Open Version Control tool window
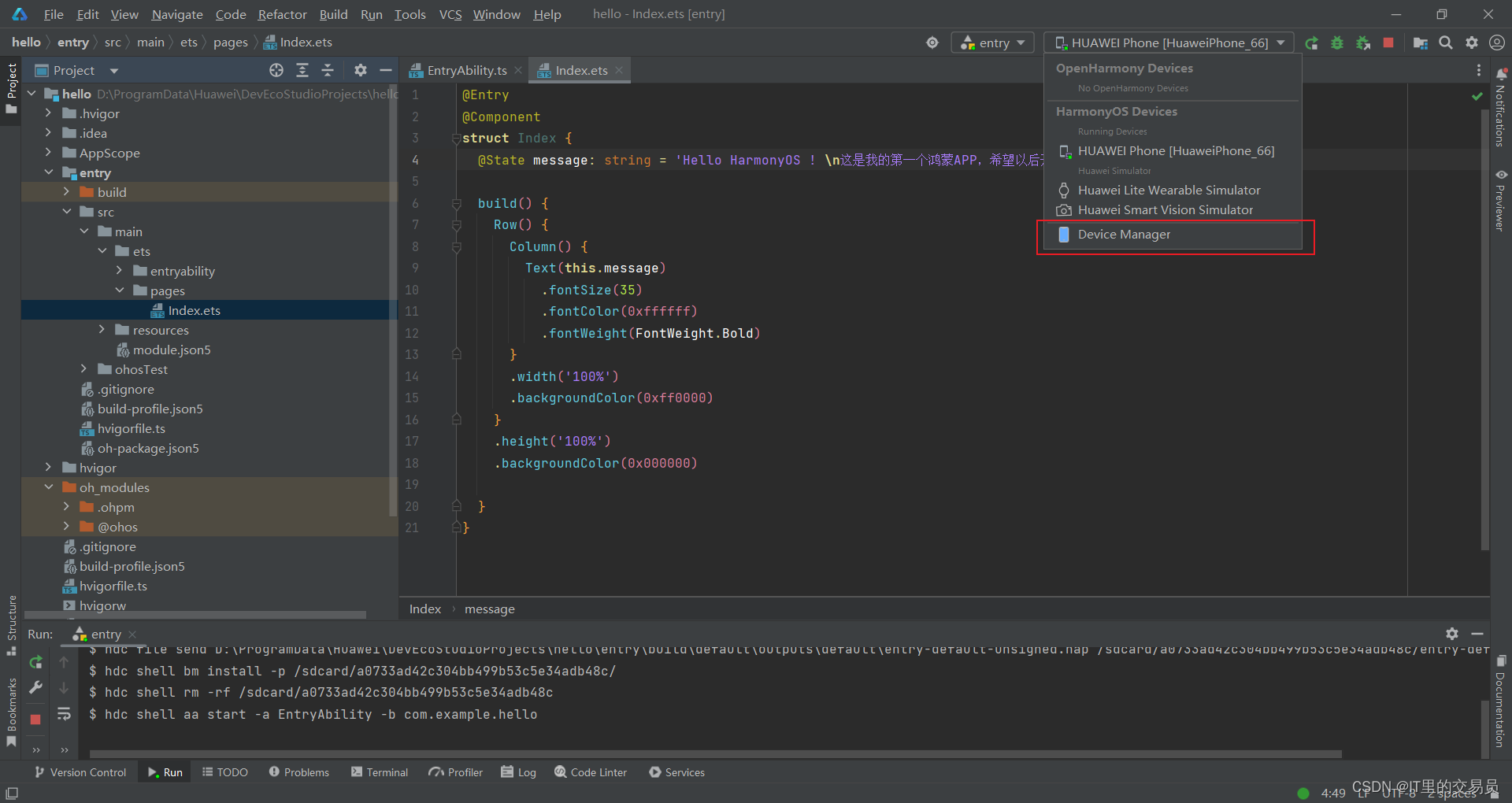 tap(80, 772)
